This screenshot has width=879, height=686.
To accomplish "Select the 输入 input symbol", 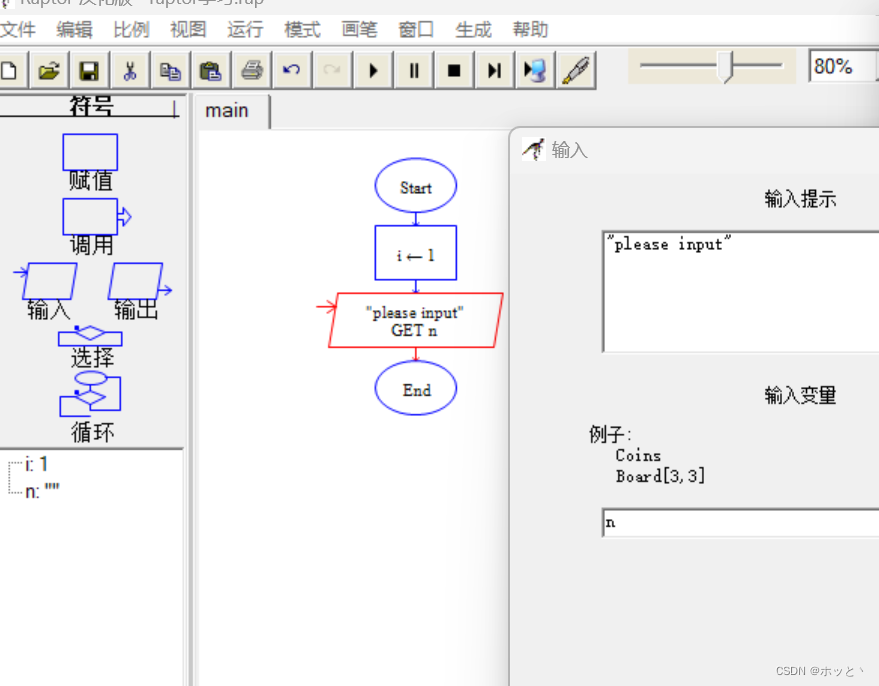I will (47, 281).
